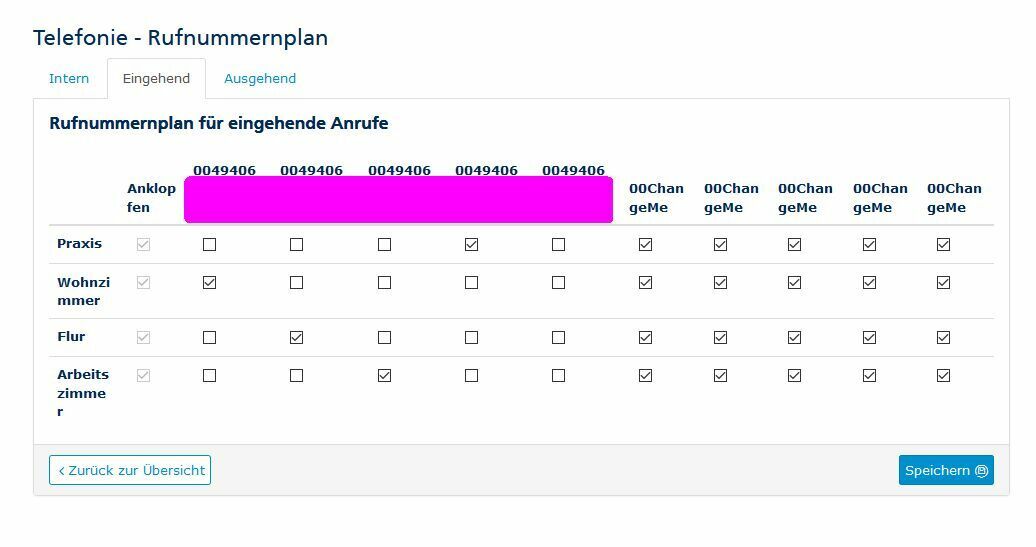This screenshot has width=1036, height=547.
Task: Toggle Arbeitszimmer Anklopfen checkbox
Action: (143, 375)
